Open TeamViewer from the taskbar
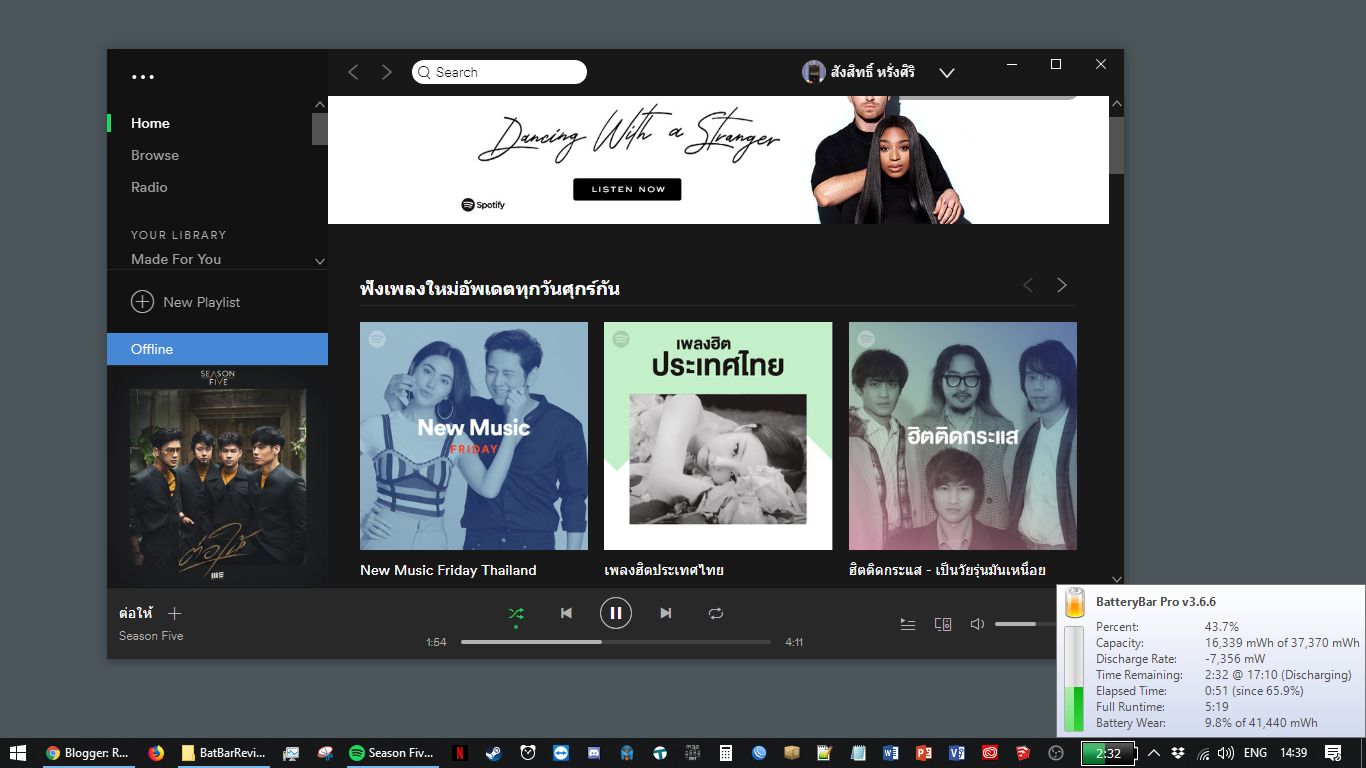This screenshot has width=1366, height=768. pyautogui.click(x=560, y=753)
